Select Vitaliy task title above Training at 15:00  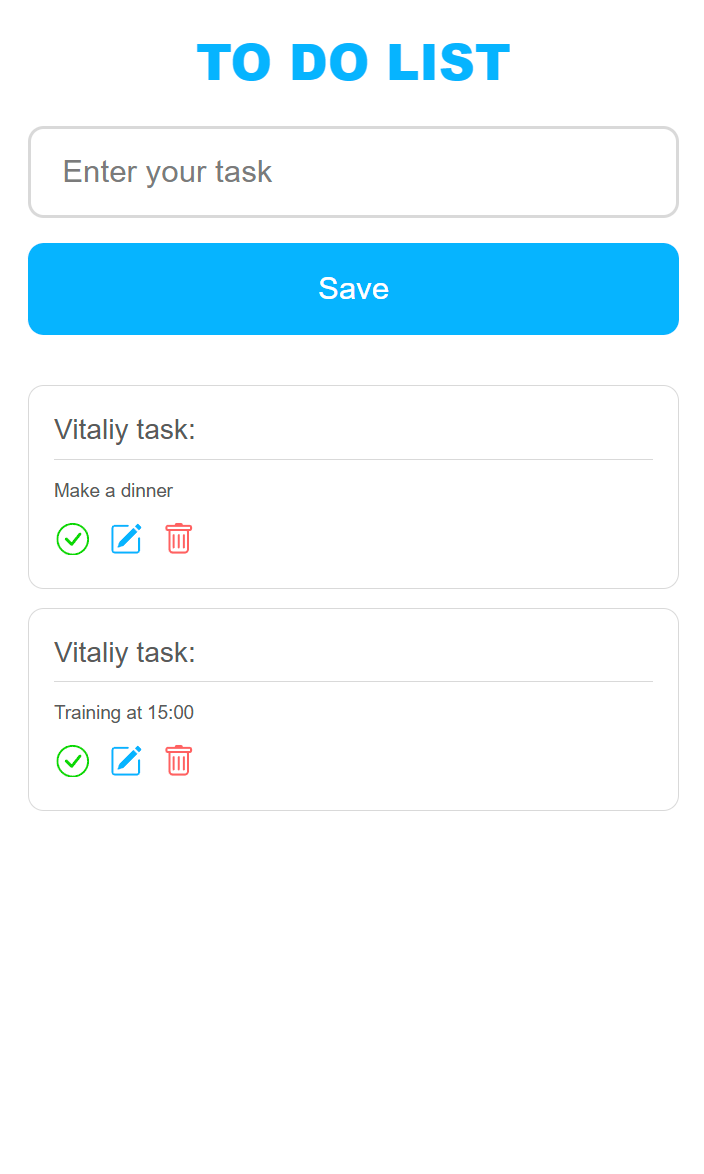[124, 653]
